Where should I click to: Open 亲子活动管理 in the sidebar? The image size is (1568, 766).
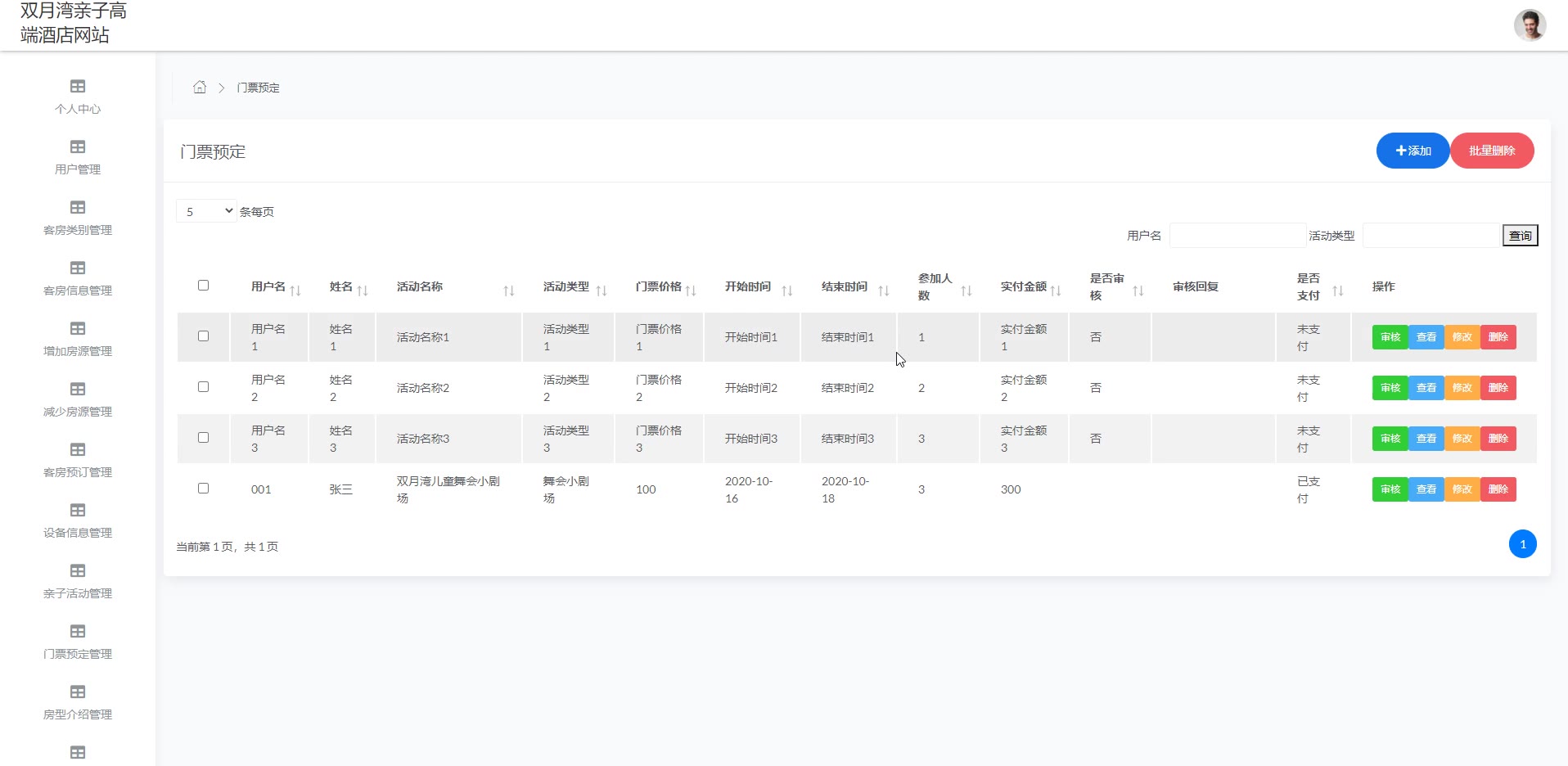(78, 581)
